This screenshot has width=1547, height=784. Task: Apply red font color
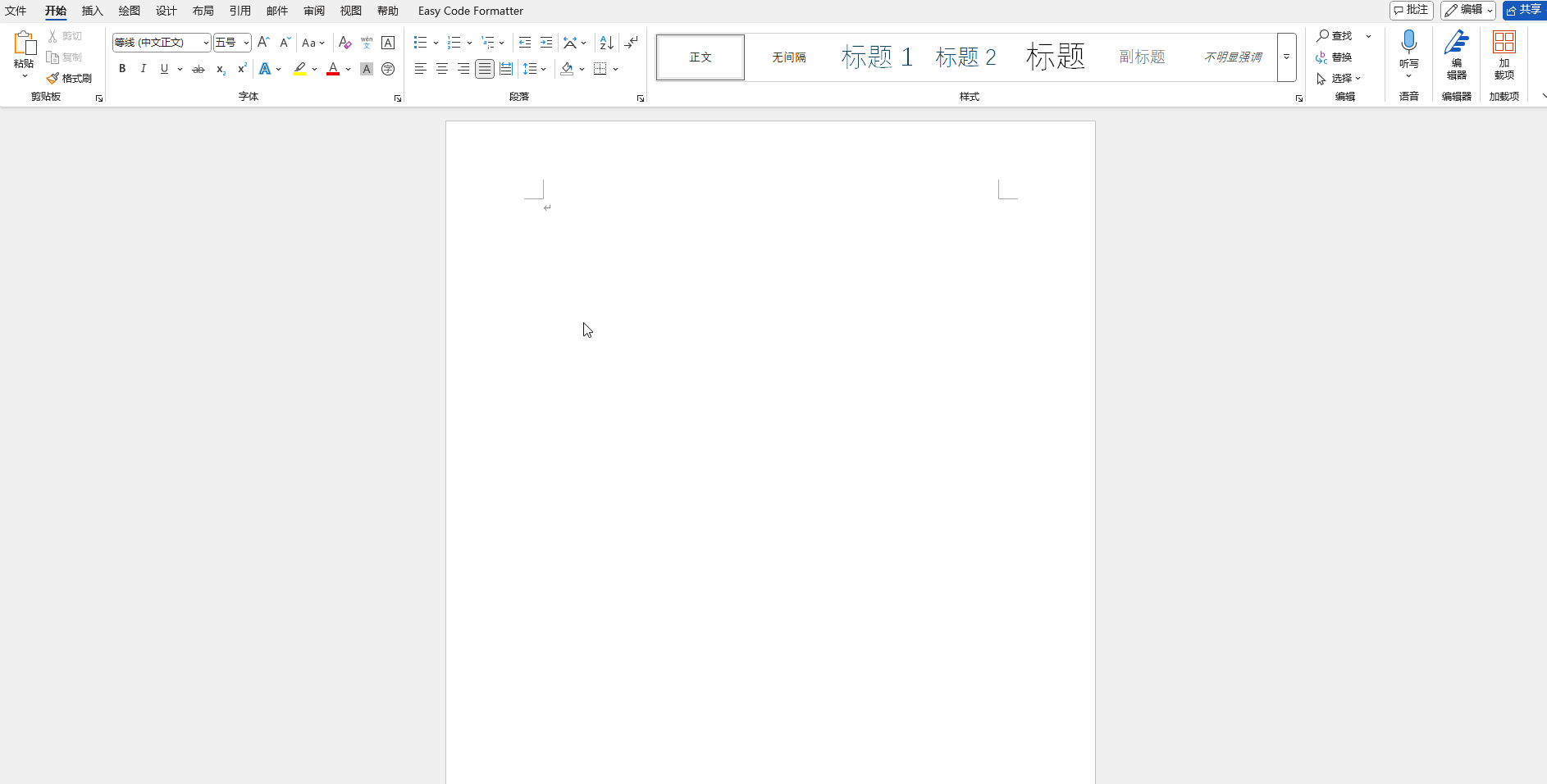pyautogui.click(x=333, y=69)
